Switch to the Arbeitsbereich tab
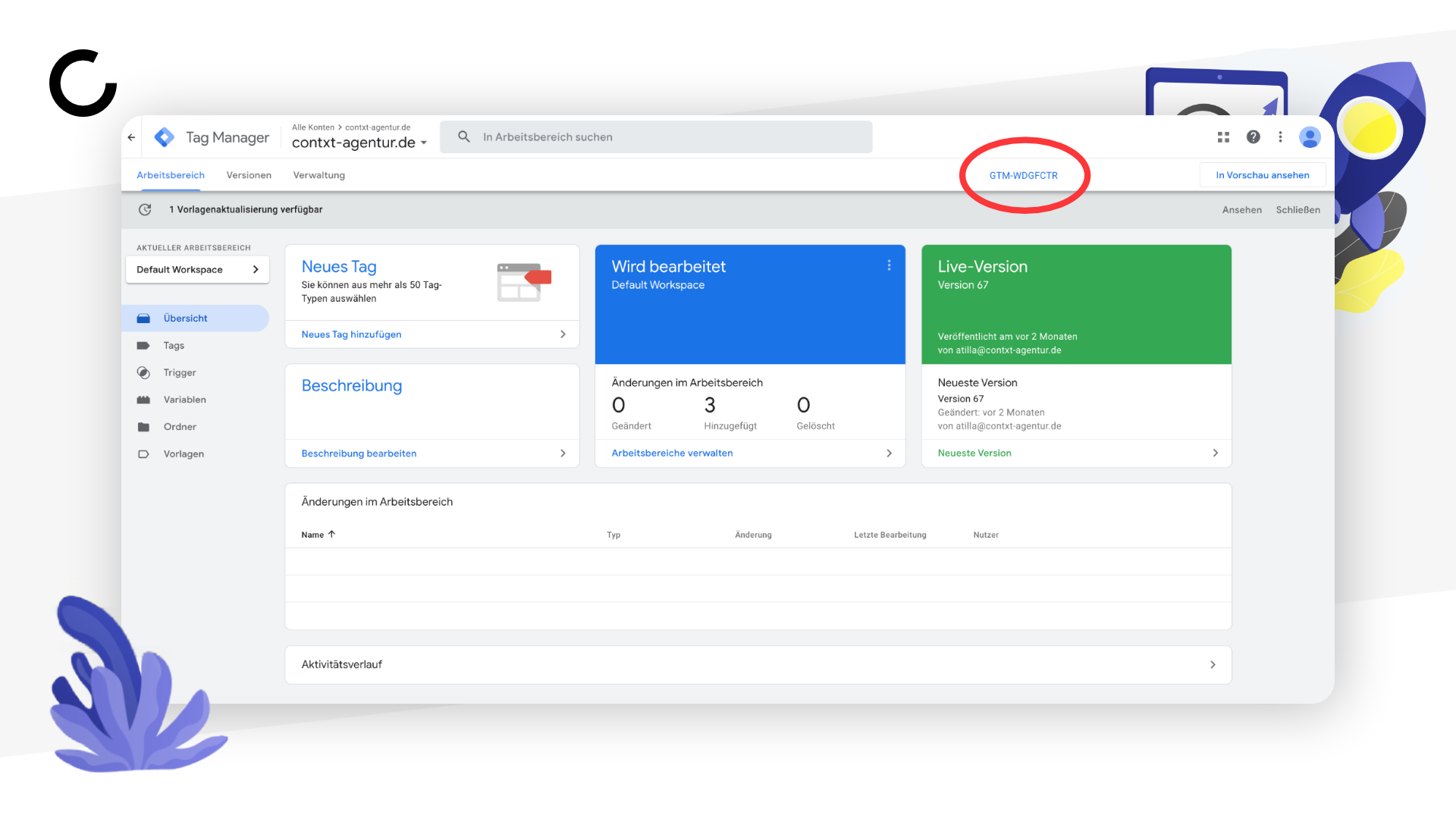Viewport: 1456px width, 819px height. click(171, 175)
